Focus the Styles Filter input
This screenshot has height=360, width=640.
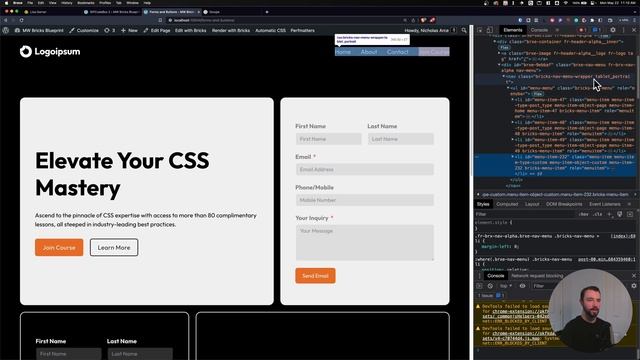coord(524,214)
